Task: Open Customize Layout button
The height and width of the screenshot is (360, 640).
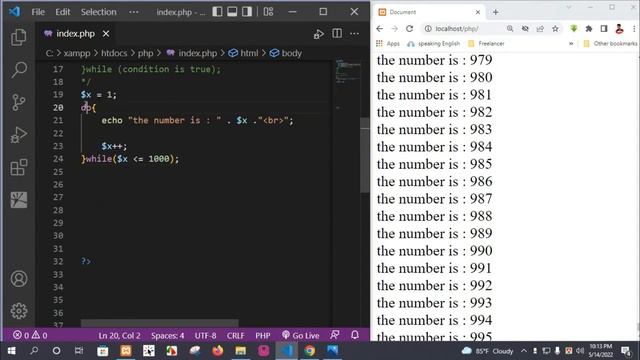Action: [x=268, y=12]
